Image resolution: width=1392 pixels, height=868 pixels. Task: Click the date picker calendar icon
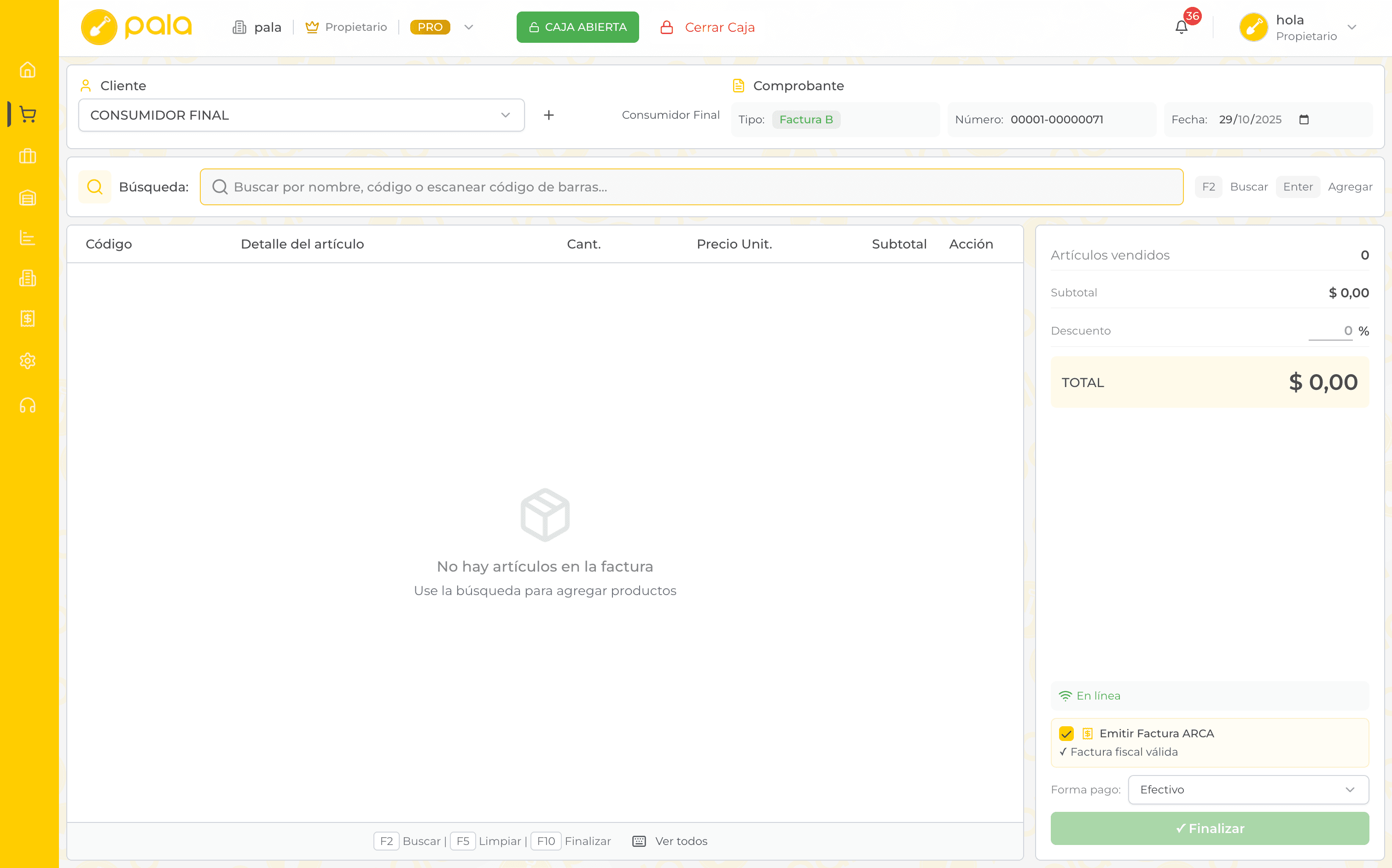[1305, 119]
